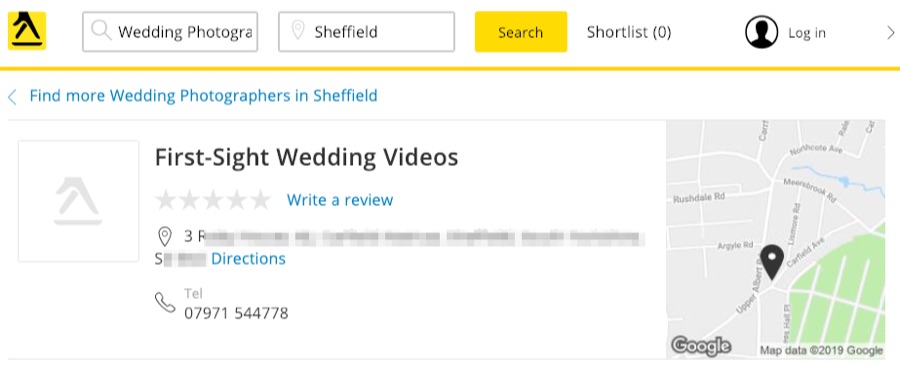Click the Log in link

click(806, 33)
